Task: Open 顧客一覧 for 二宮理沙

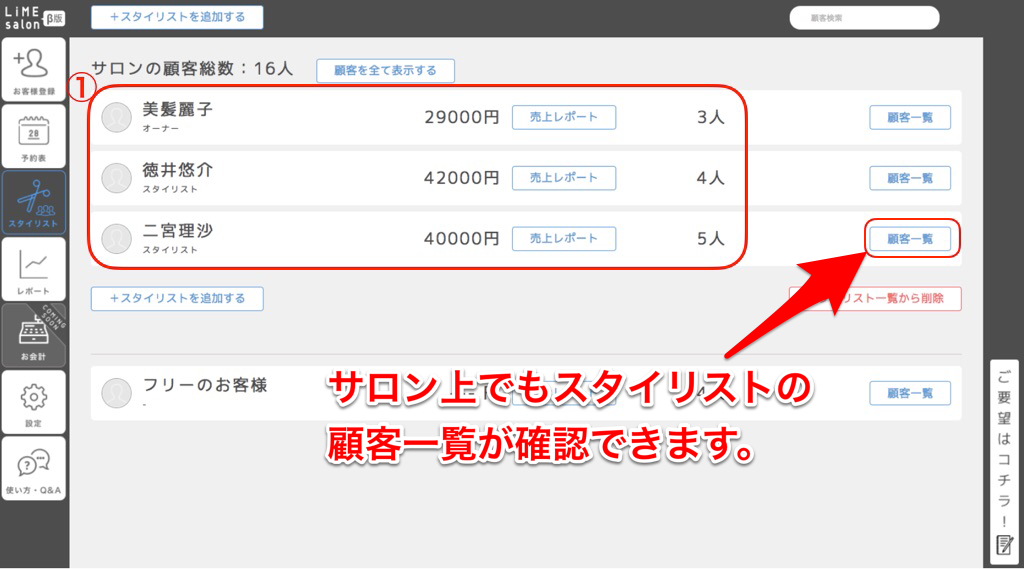Action: point(910,239)
